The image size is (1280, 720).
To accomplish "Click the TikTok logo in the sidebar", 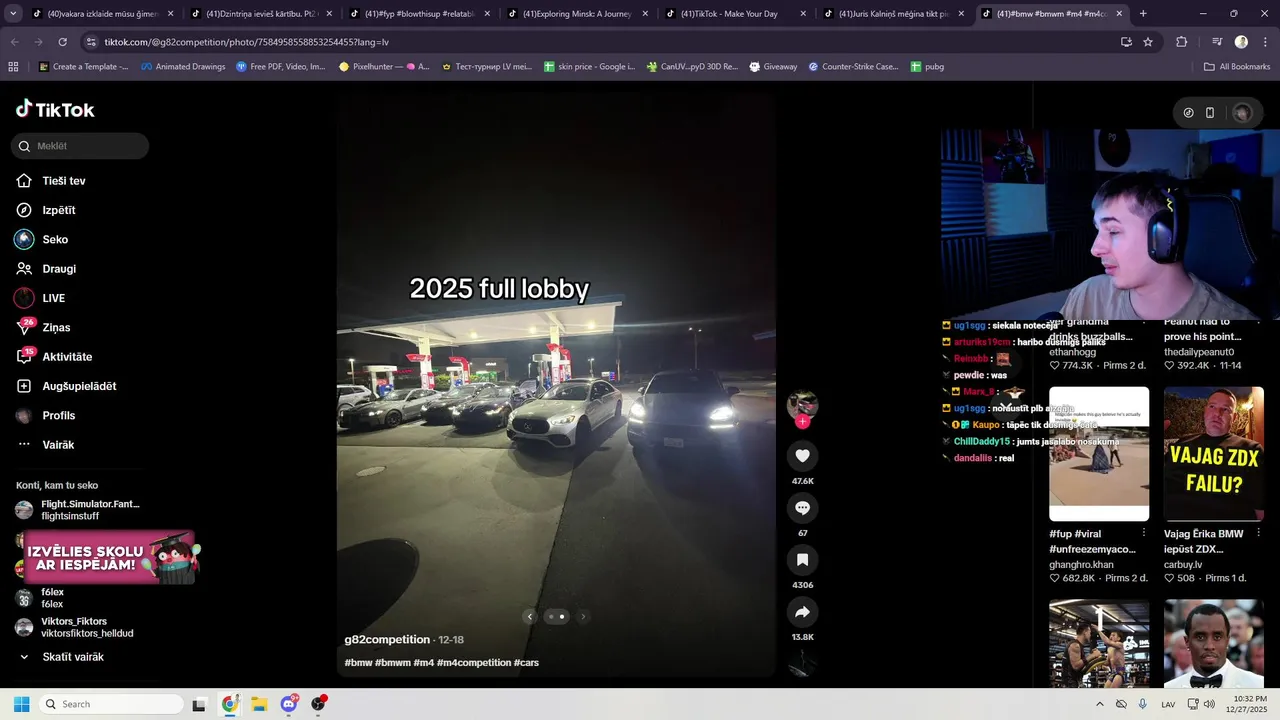I will coord(55,110).
